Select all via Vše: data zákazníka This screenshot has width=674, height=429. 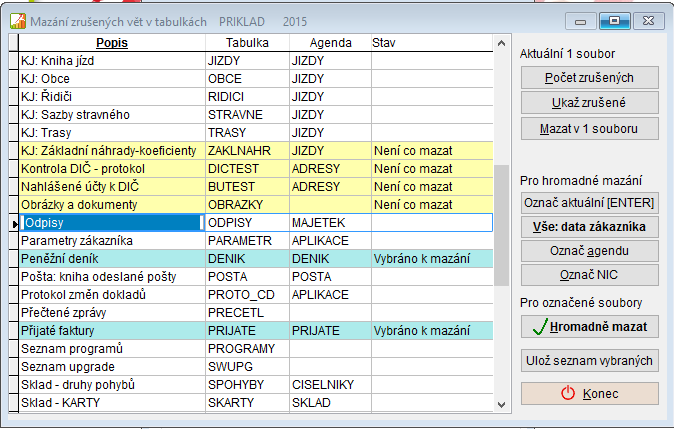(x=589, y=227)
